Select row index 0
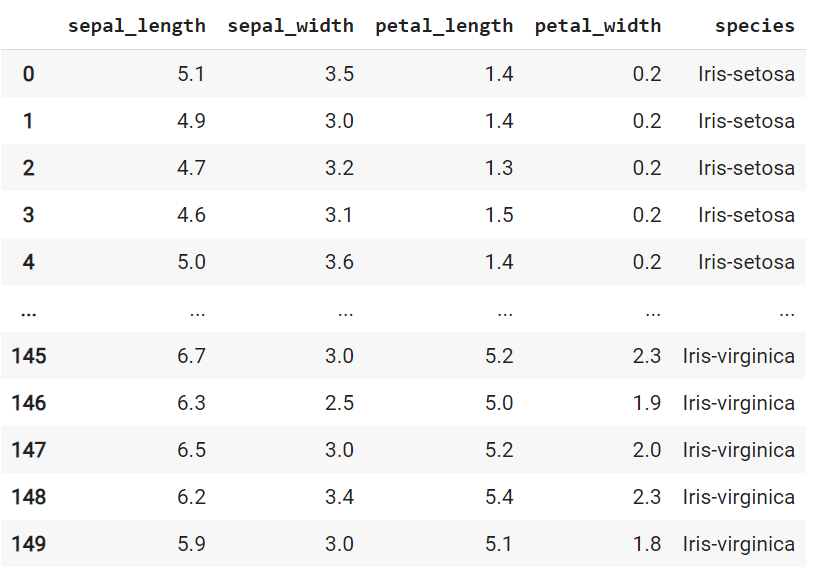The width and height of the screenshot is (813, 570). pyautogui.click(x=28, y=74)
